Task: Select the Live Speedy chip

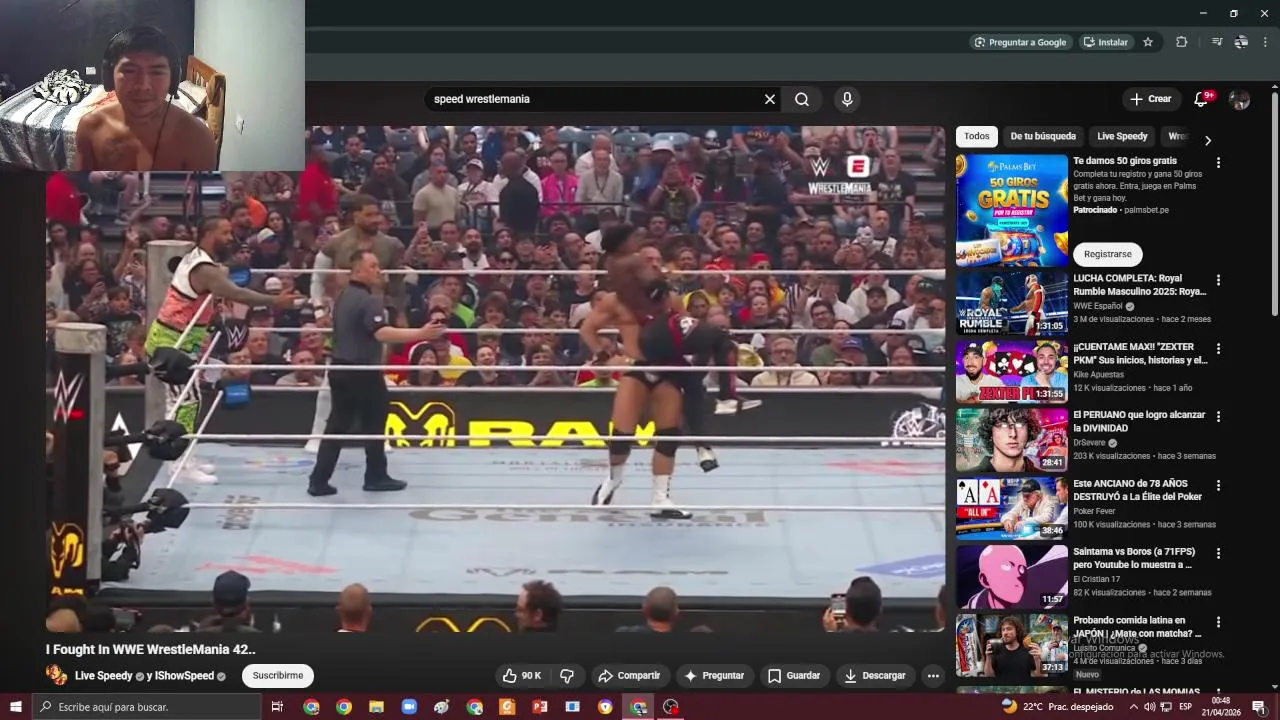Action: [1122, 137]
